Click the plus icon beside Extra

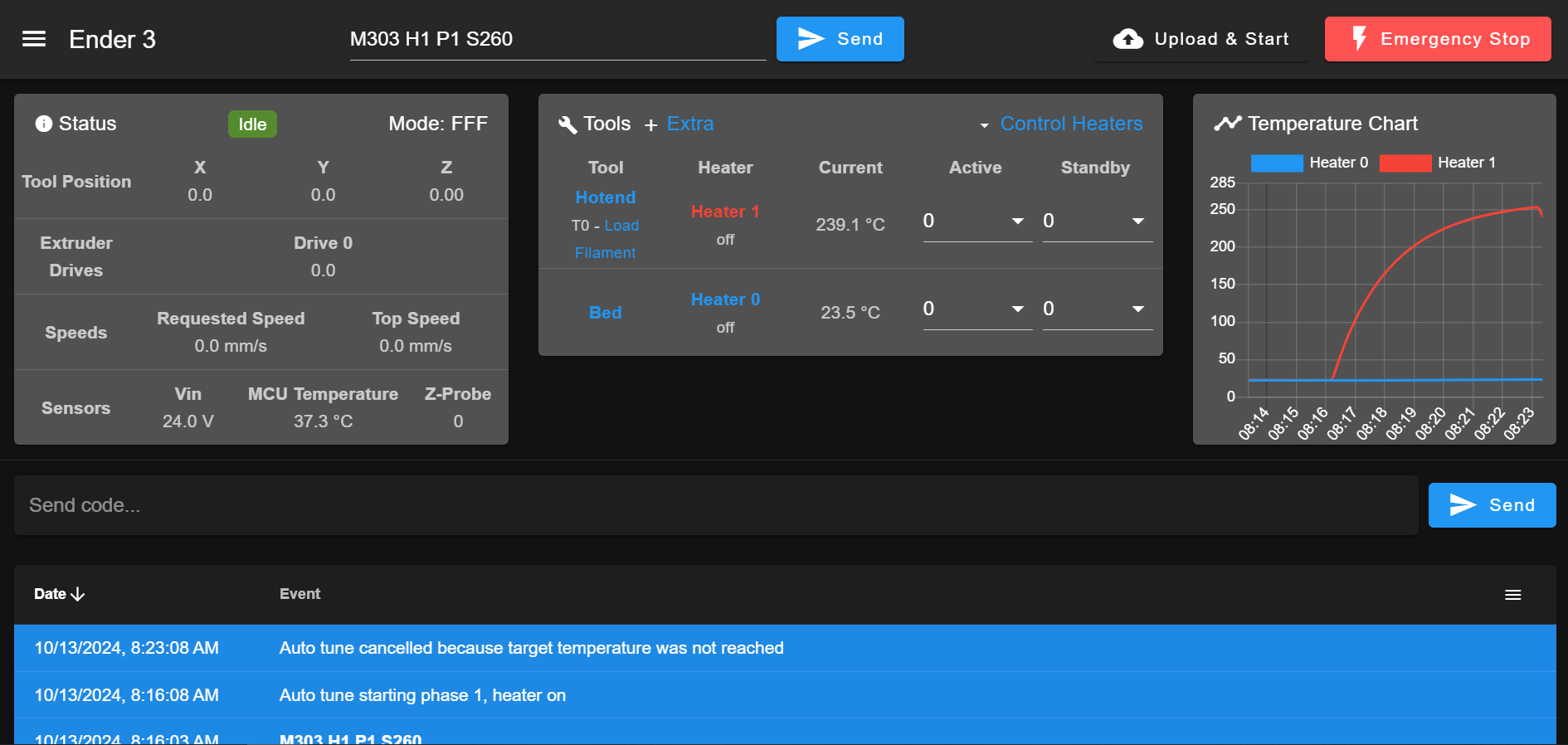pyautogui.click(x=651, y=124)
